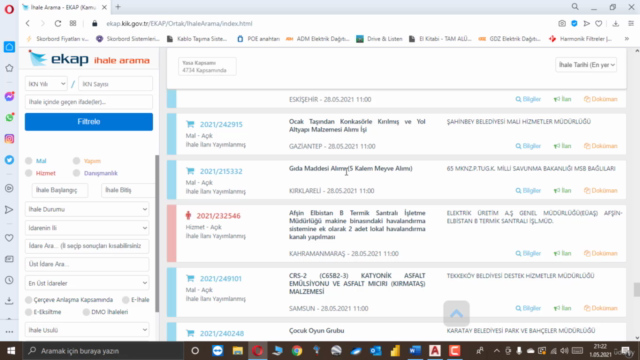Open Windows Start menu
Screen dimensions: 640x360
pos(11,351)
